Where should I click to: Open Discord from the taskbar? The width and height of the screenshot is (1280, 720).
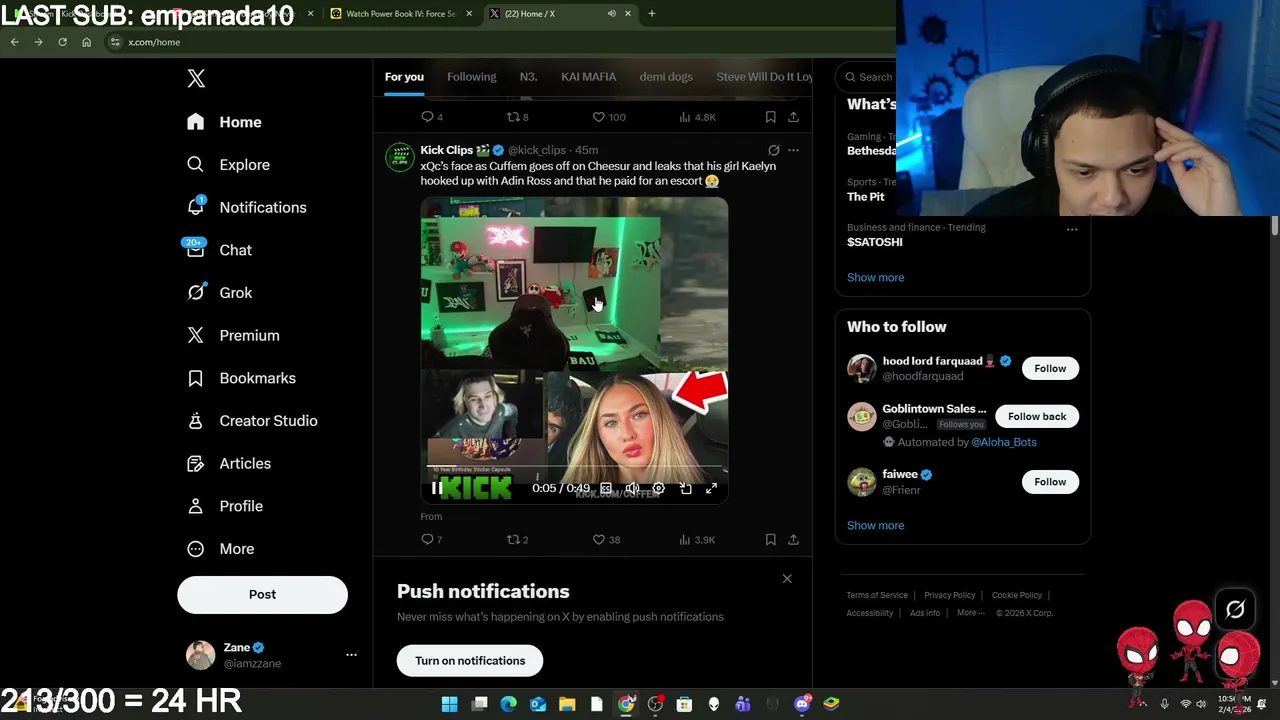tap(801, 704)
